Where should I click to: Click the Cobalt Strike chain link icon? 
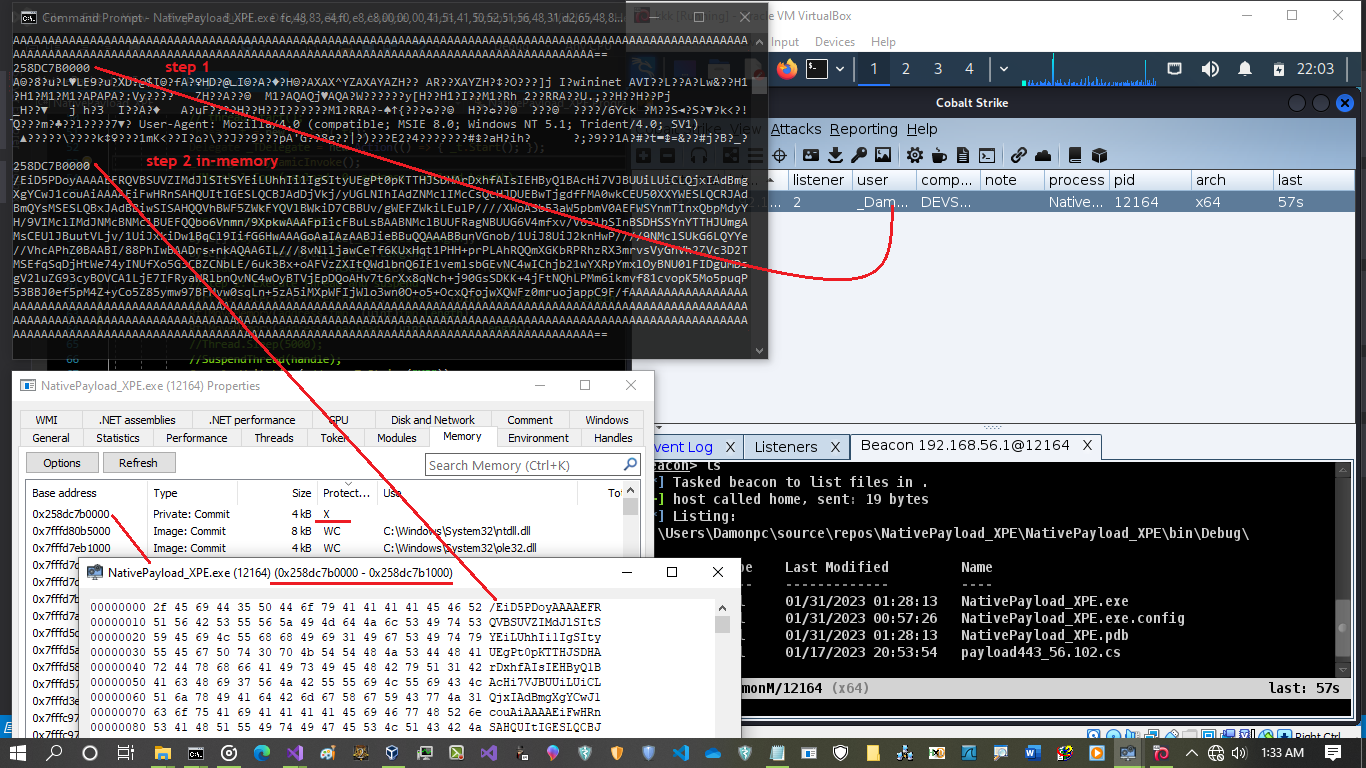[1018, 155]
